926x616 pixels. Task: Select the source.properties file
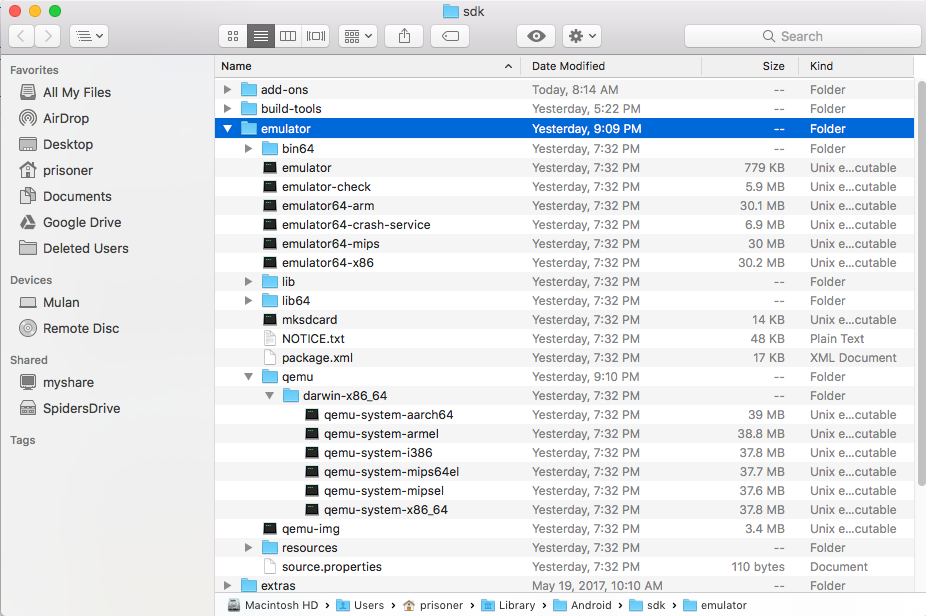[x=564, y=566]
